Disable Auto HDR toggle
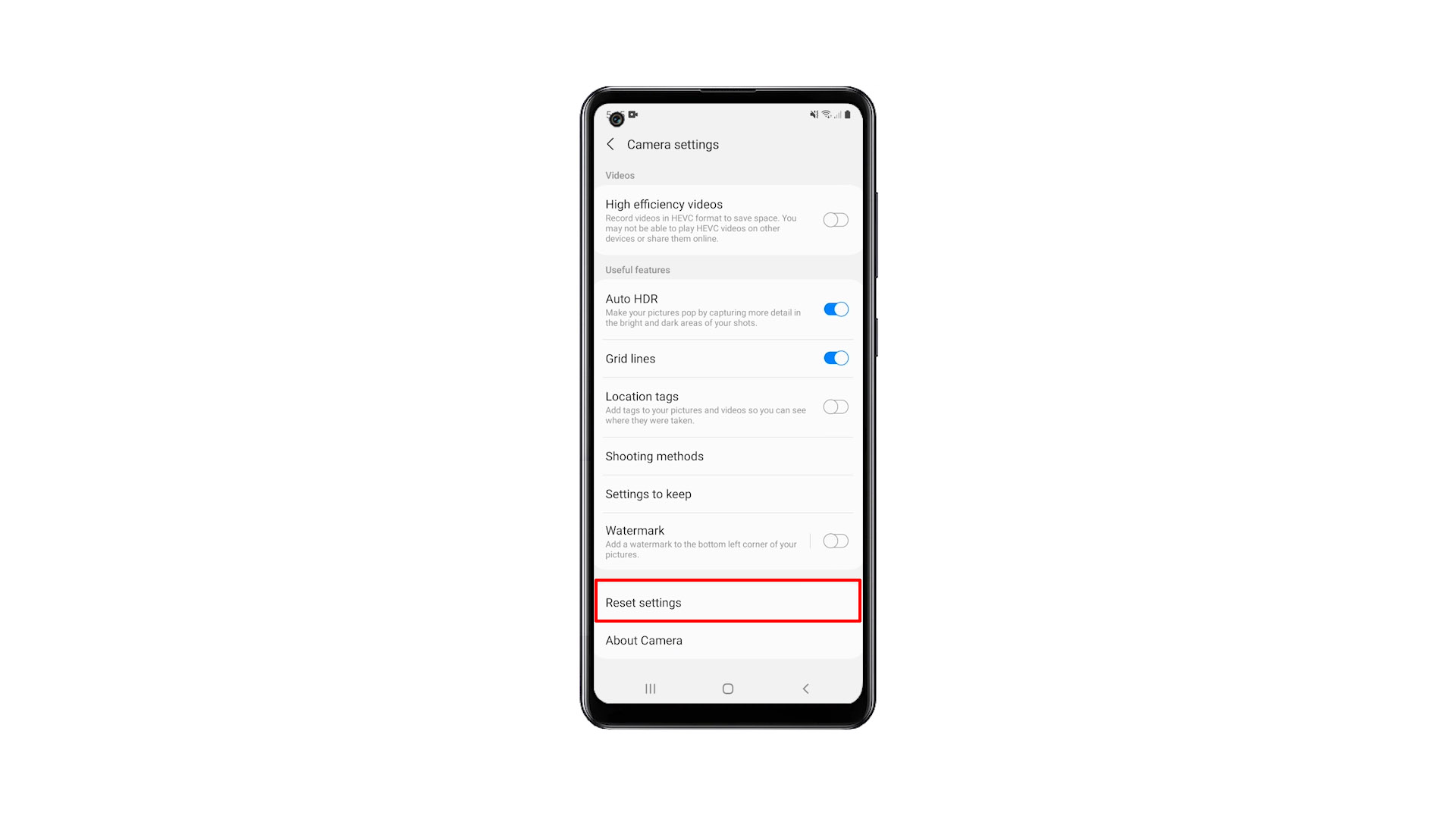This screenshot has height=819, width=1456. (x=835, y=309)
